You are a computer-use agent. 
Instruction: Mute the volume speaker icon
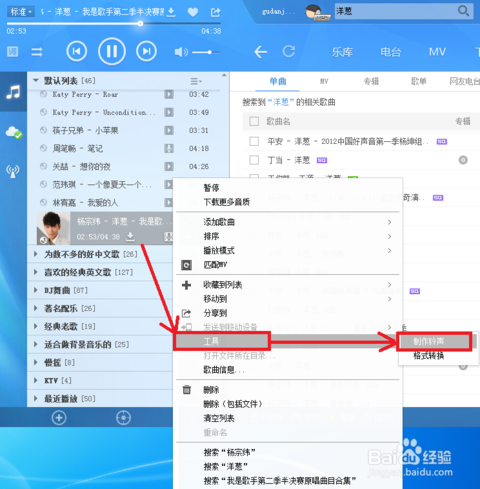click(x=181, y=52)
